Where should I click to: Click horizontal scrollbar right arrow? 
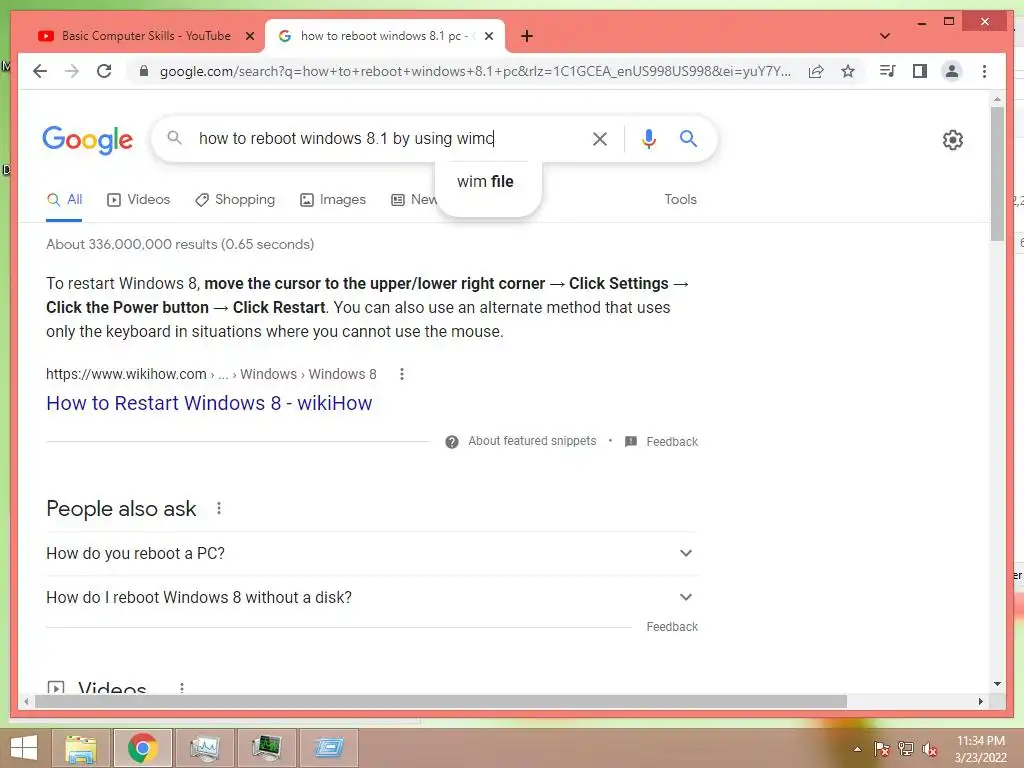click(x=981, y=701)
